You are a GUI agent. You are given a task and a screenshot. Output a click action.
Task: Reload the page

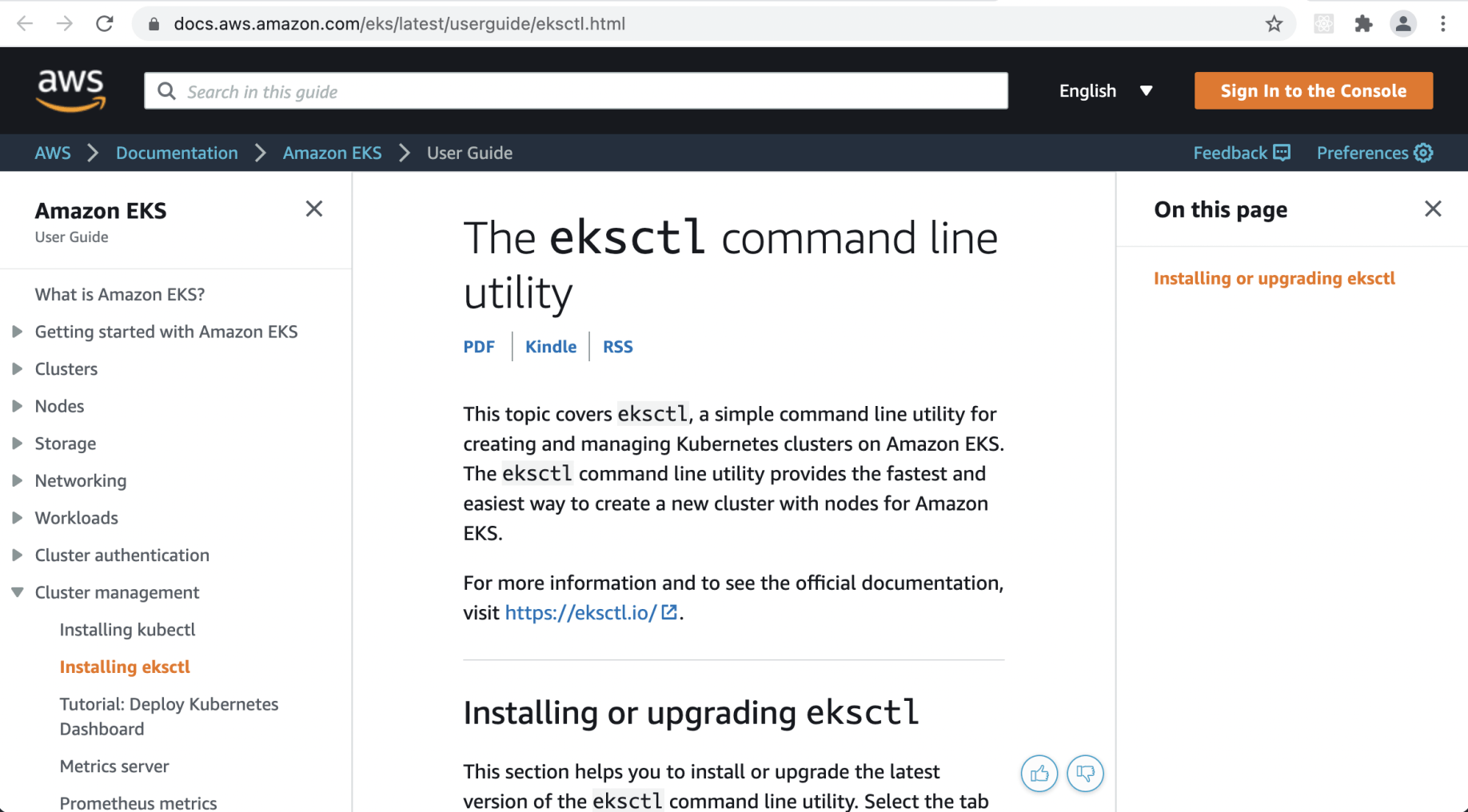(105, 24)
